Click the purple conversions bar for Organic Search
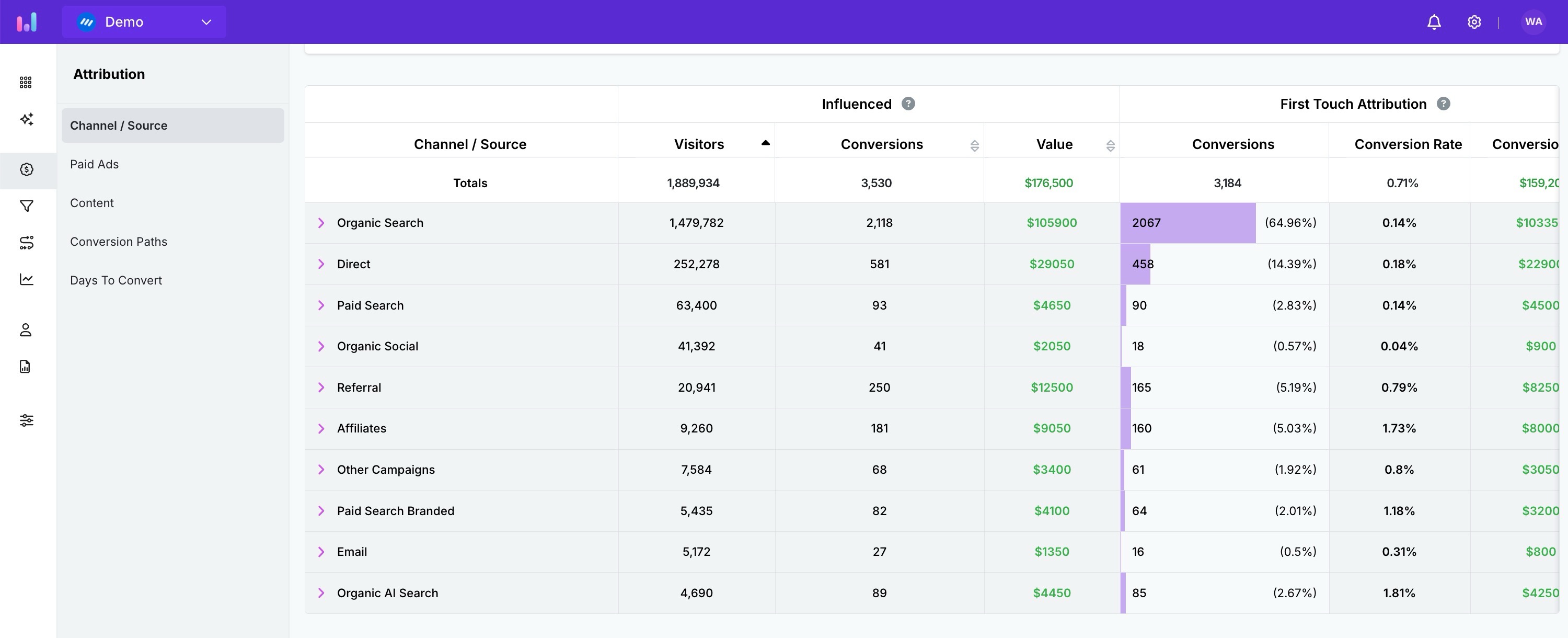Image resolution: width=1568 pixels, height=638 pixels. pyautogui.click(x=1187, y=223)
